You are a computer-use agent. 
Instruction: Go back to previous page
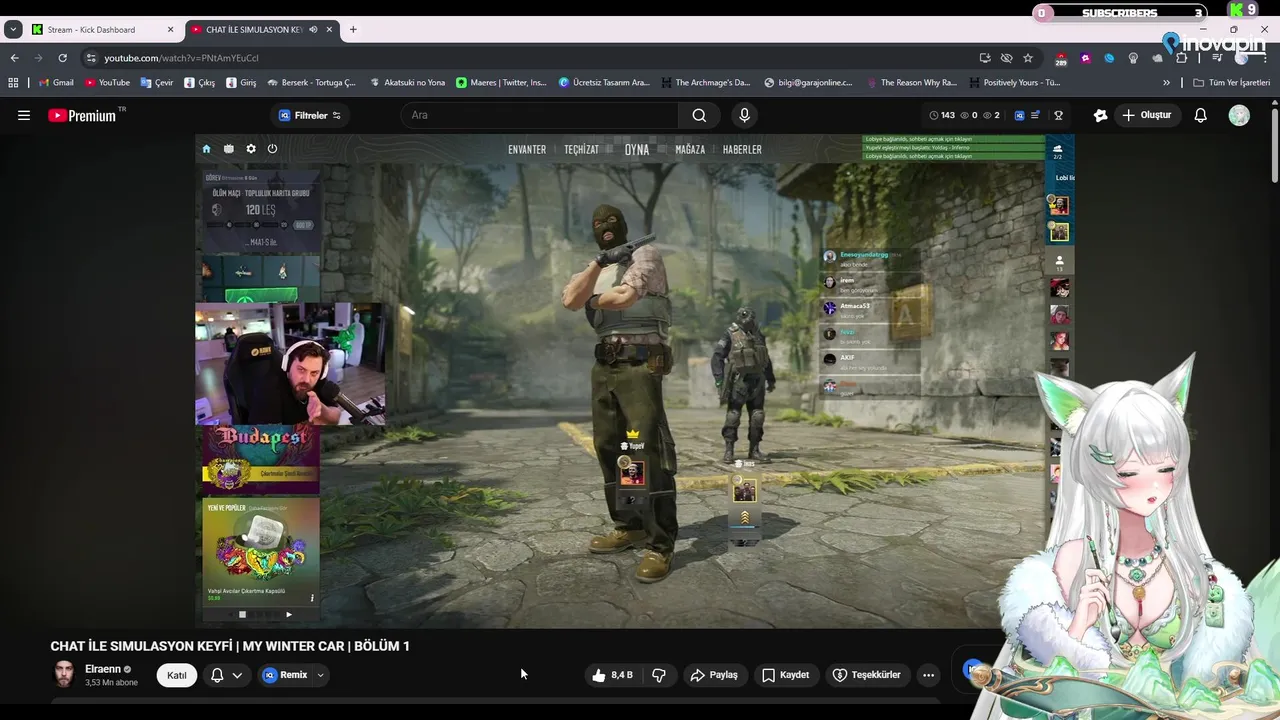click(14, 58)
